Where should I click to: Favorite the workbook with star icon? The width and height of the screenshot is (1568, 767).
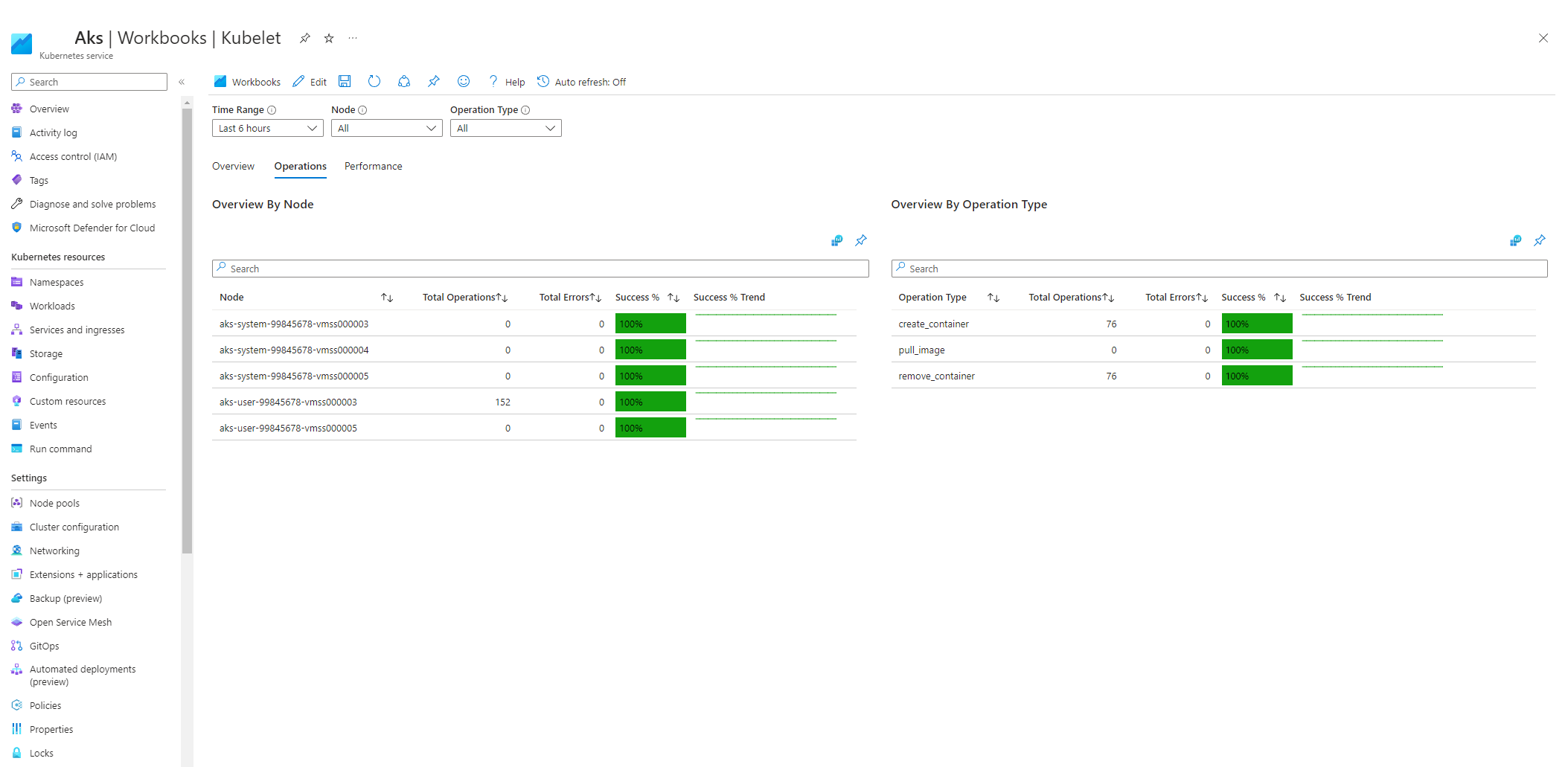(x=329, y=38)
